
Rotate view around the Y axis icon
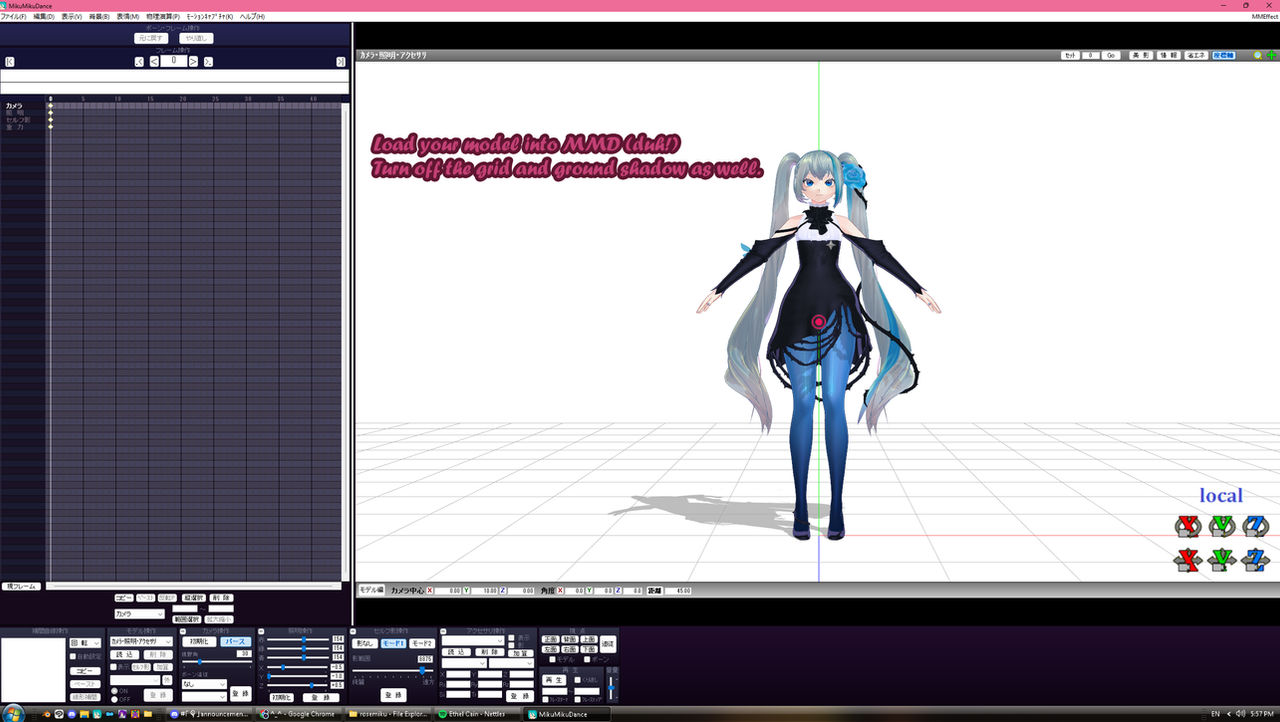click(x=1221, y=526)
